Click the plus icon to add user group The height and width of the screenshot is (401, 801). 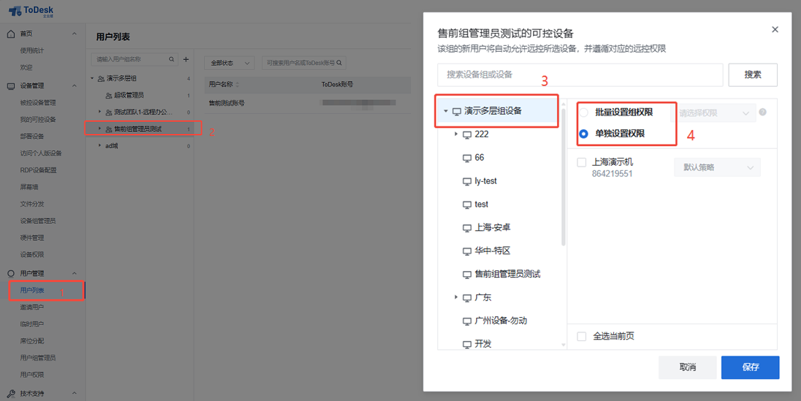[x=186, y=59]
